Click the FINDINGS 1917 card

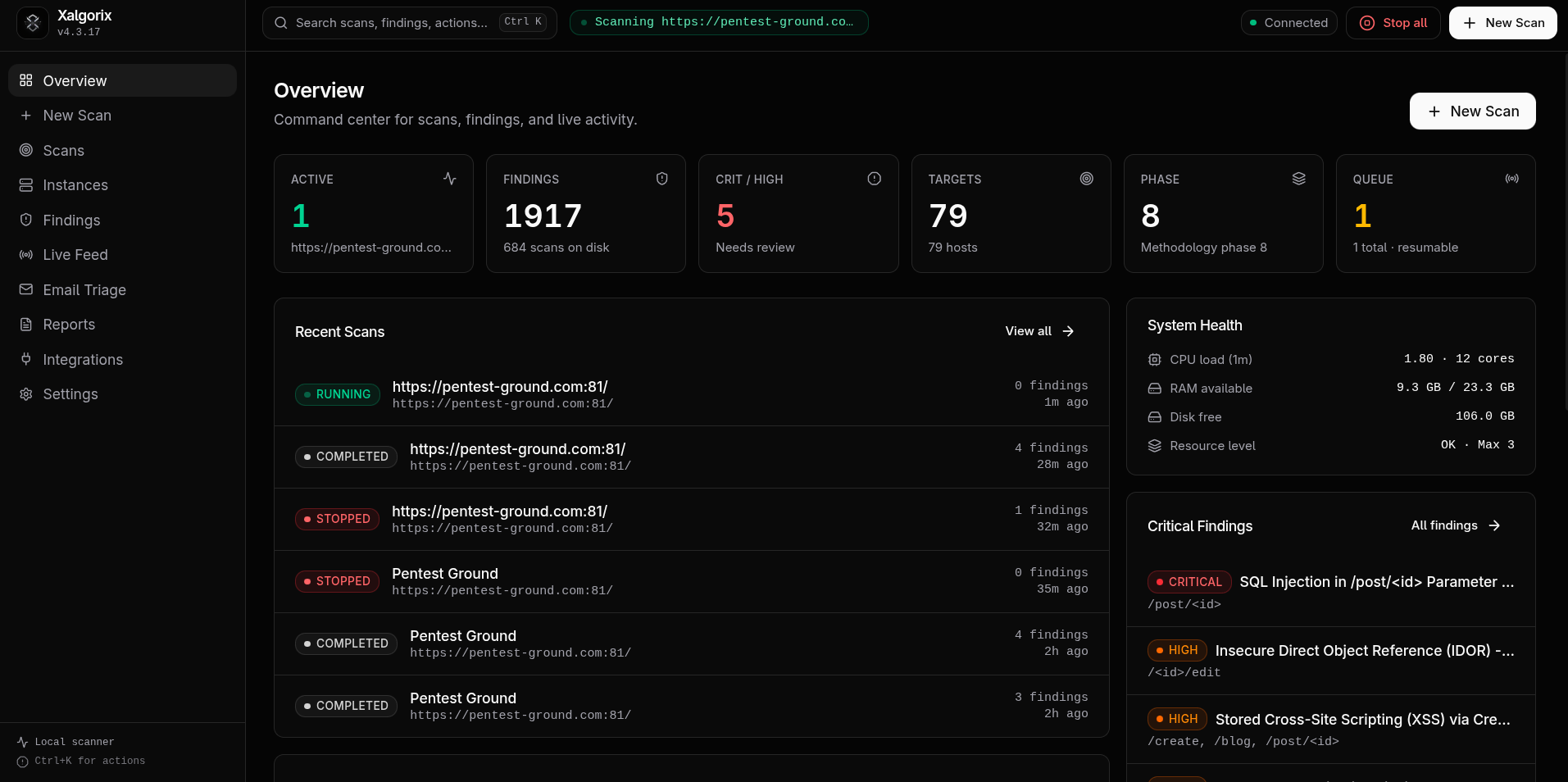click(x=586, y=213)
